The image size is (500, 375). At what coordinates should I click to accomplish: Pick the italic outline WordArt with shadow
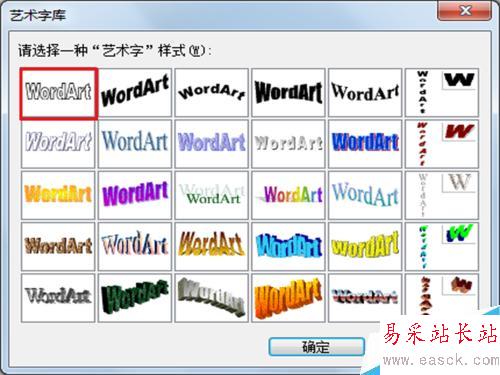[x=58, y=144]
